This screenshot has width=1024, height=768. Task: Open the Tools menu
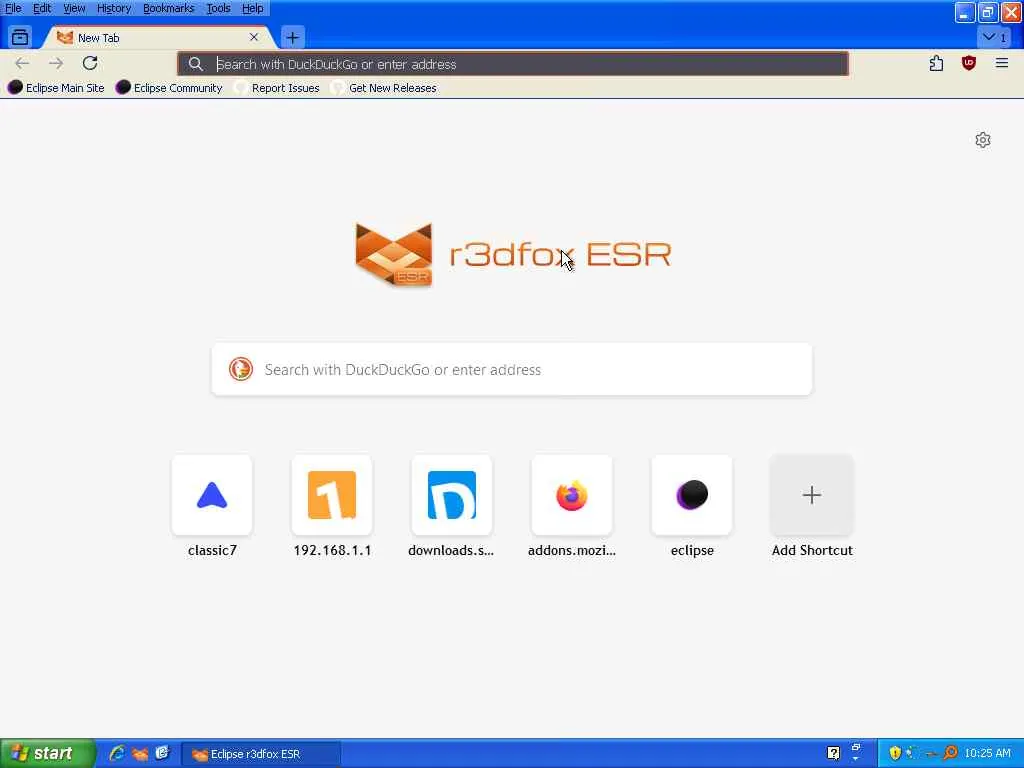pos(218,8)
